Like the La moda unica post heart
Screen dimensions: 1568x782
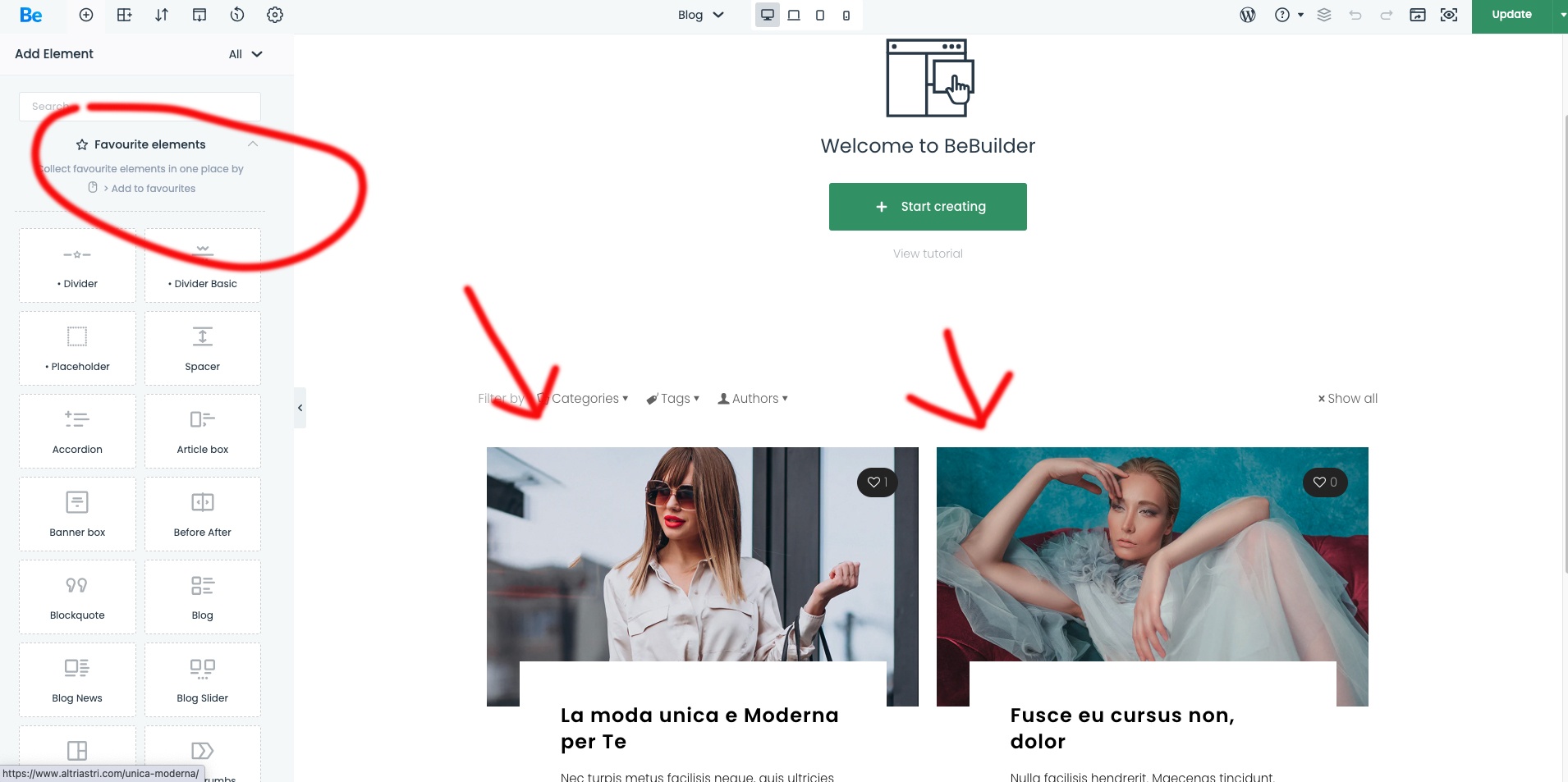coord(877,482)
